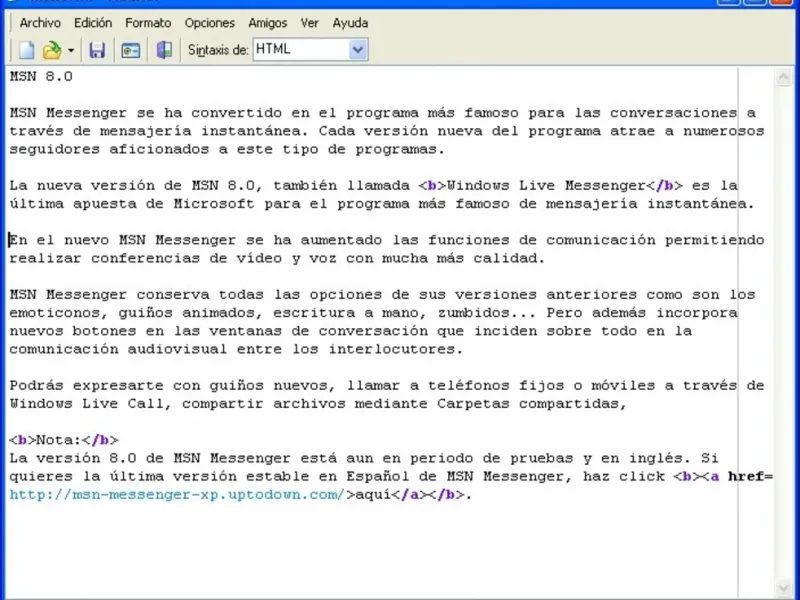Click the word 'Nota:' in the editor

(59, 440)
